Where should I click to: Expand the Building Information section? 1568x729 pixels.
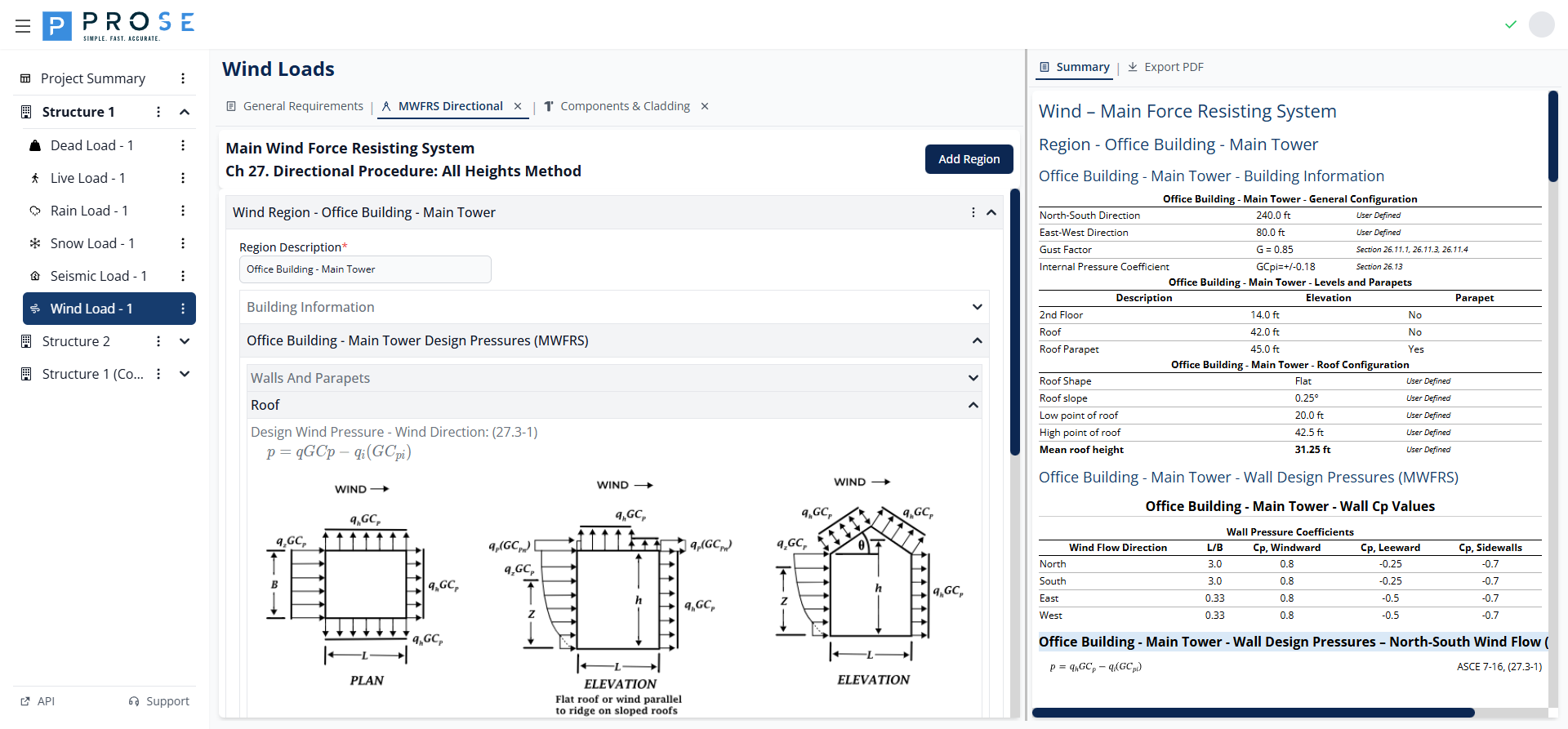[x=977, y=307]
